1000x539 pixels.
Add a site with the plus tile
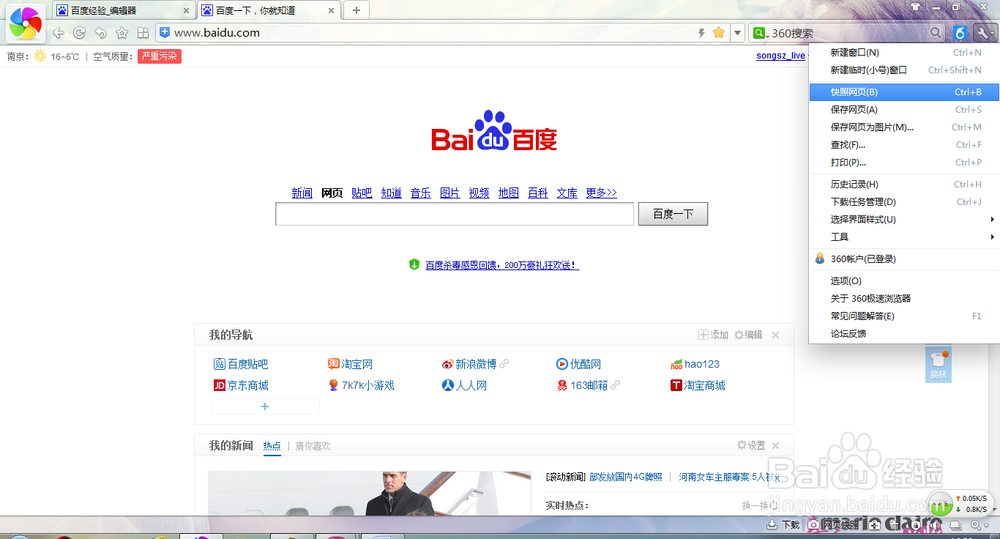point(265,406)
